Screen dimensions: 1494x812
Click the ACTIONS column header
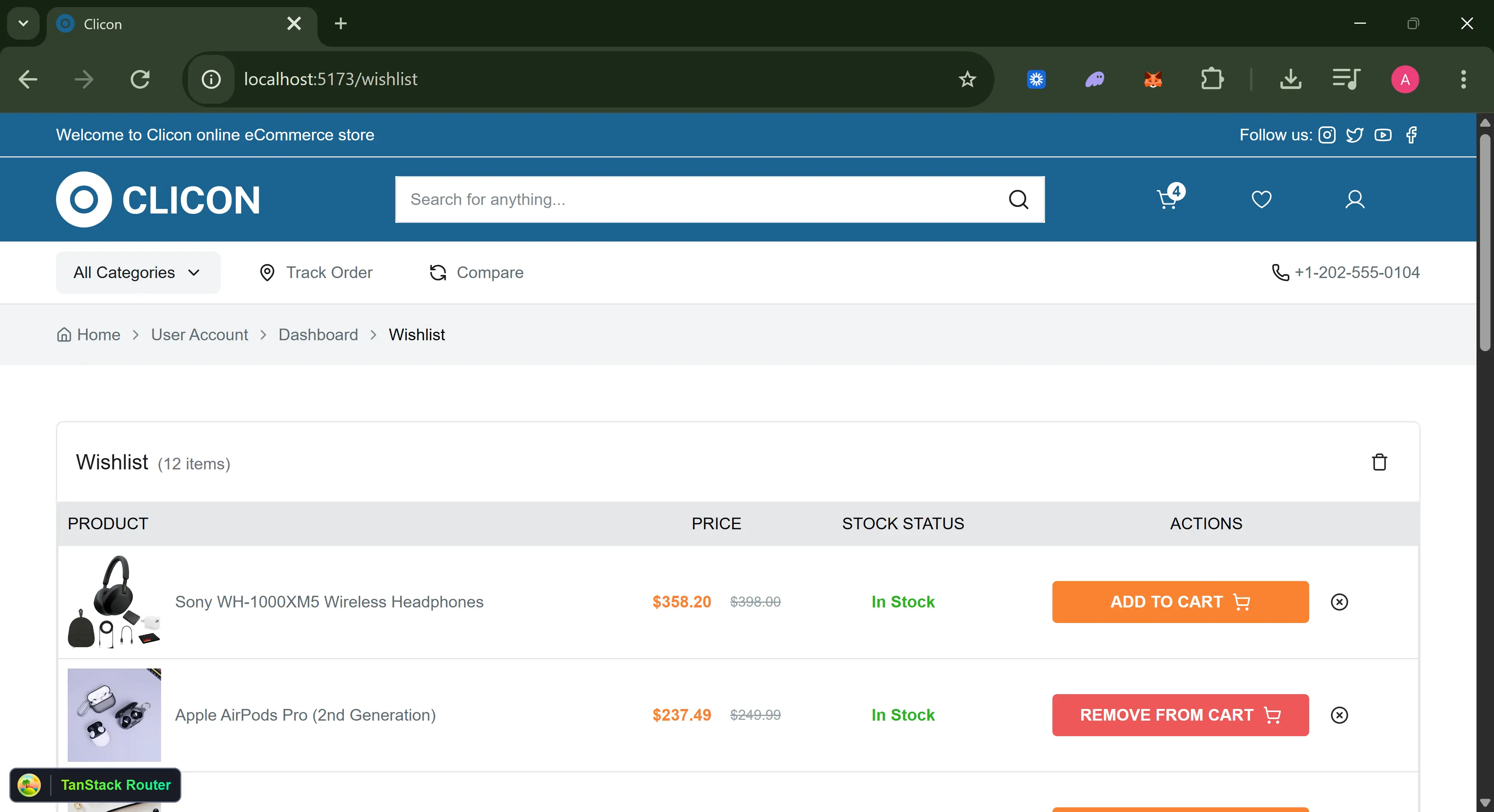(x=1206, y=523)
